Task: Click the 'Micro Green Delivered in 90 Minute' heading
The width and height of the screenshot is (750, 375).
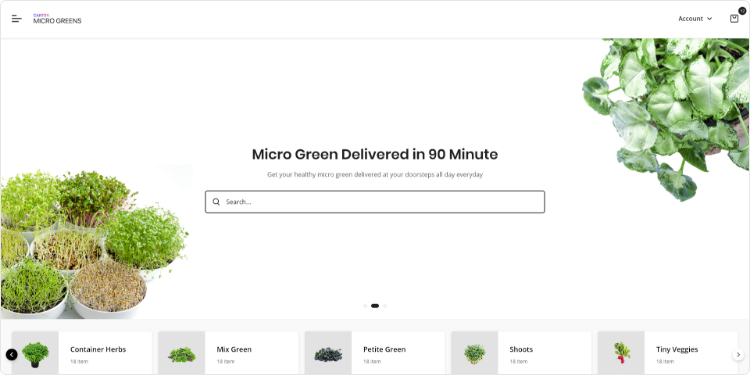Action: pyautogui.click(x=375, y=154)
